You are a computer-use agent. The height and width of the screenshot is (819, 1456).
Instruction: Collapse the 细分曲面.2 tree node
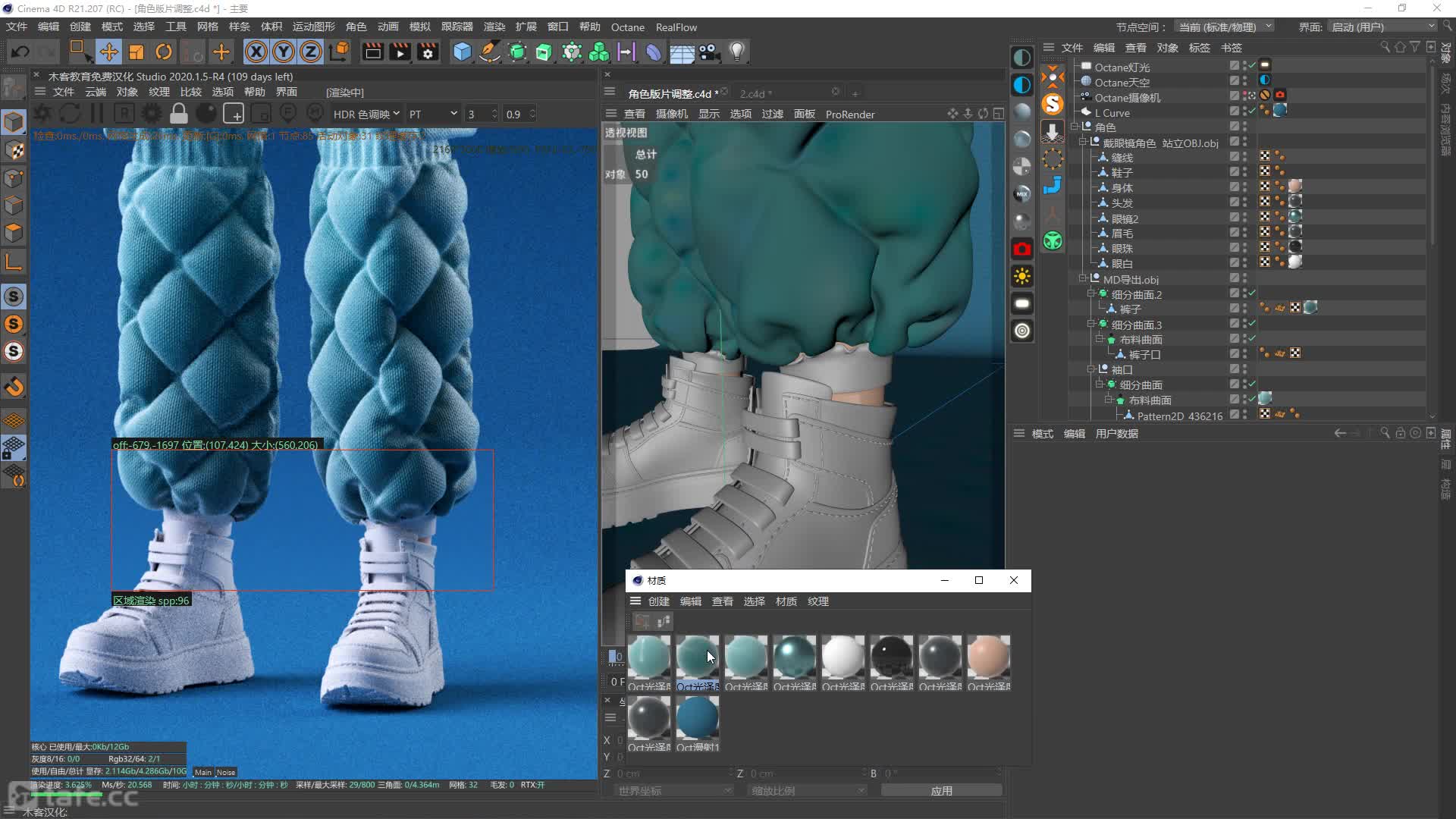pos(1092,293)
